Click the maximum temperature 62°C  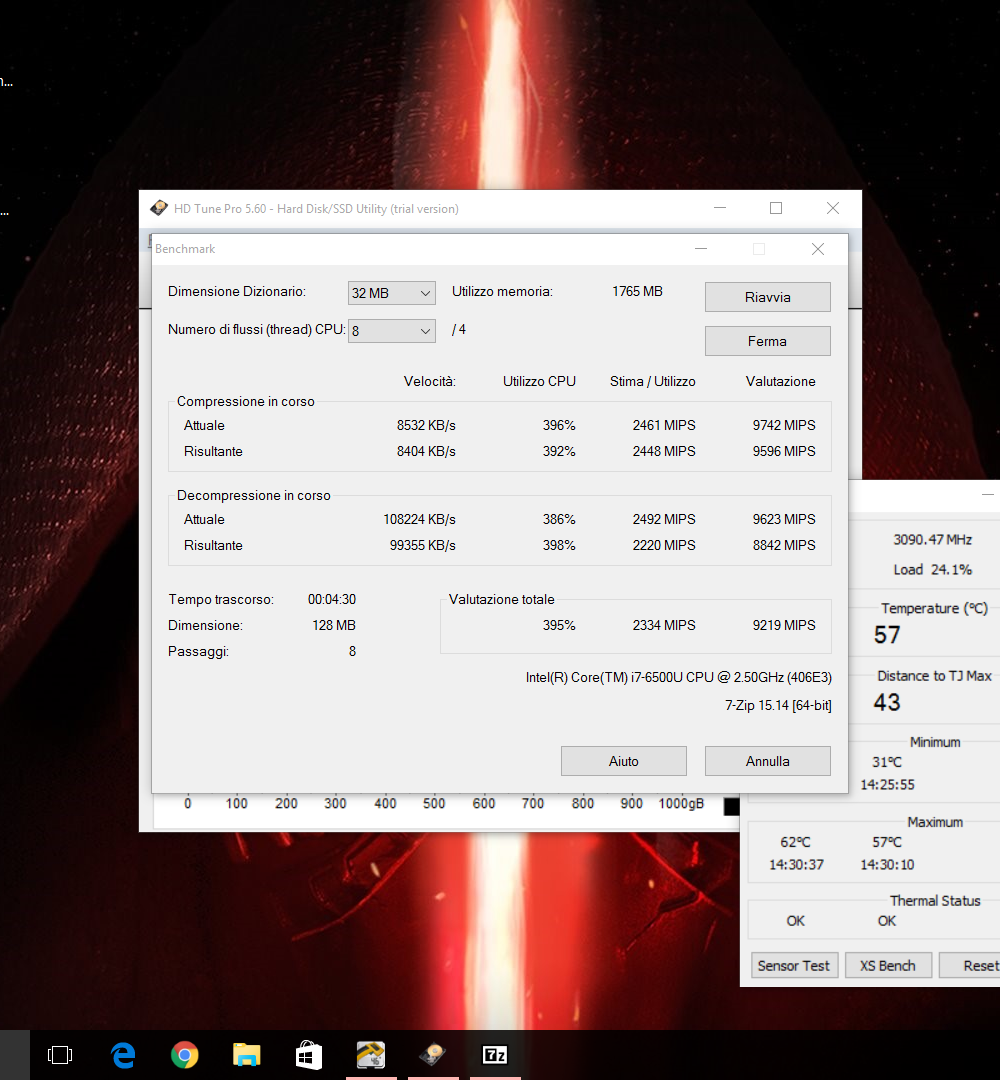795,842
